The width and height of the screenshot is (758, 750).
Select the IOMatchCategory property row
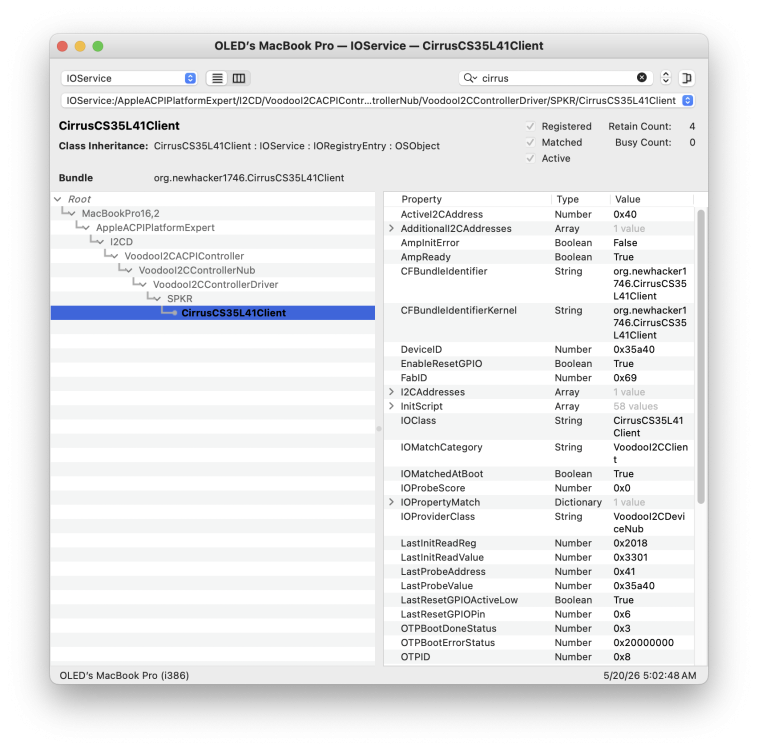pos(539,453)
